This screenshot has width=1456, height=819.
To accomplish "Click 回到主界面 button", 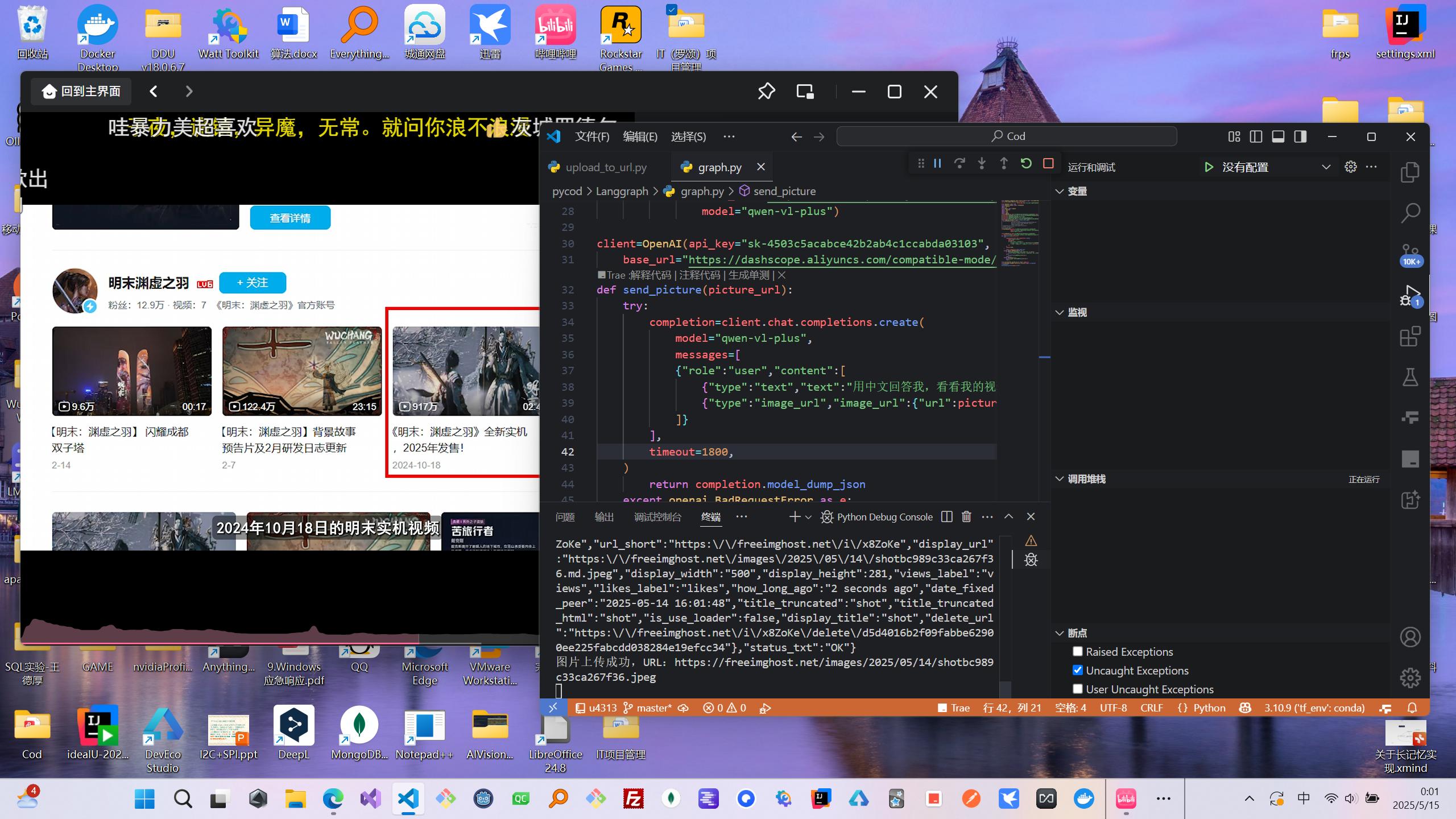I will [81, 92].
